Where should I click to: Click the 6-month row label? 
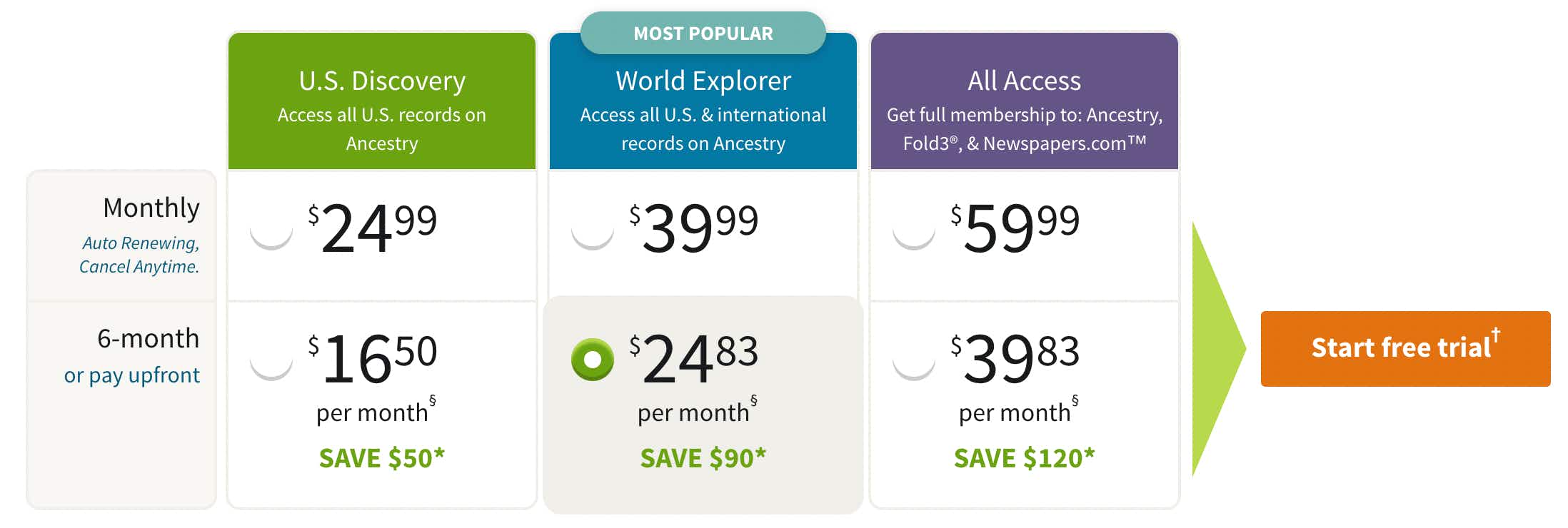click(148, 338)
